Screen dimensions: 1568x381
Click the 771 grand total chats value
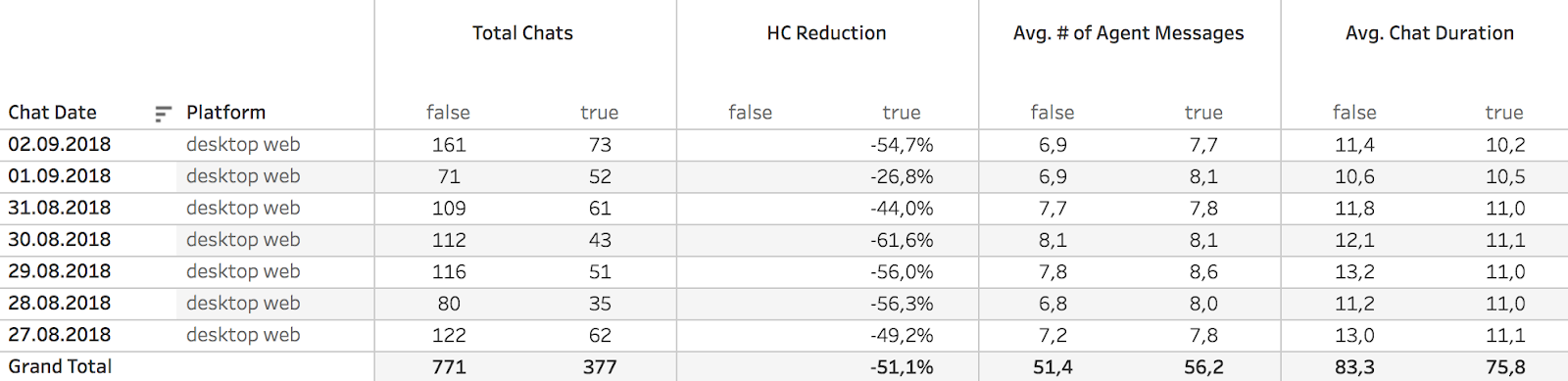(449, 367)
